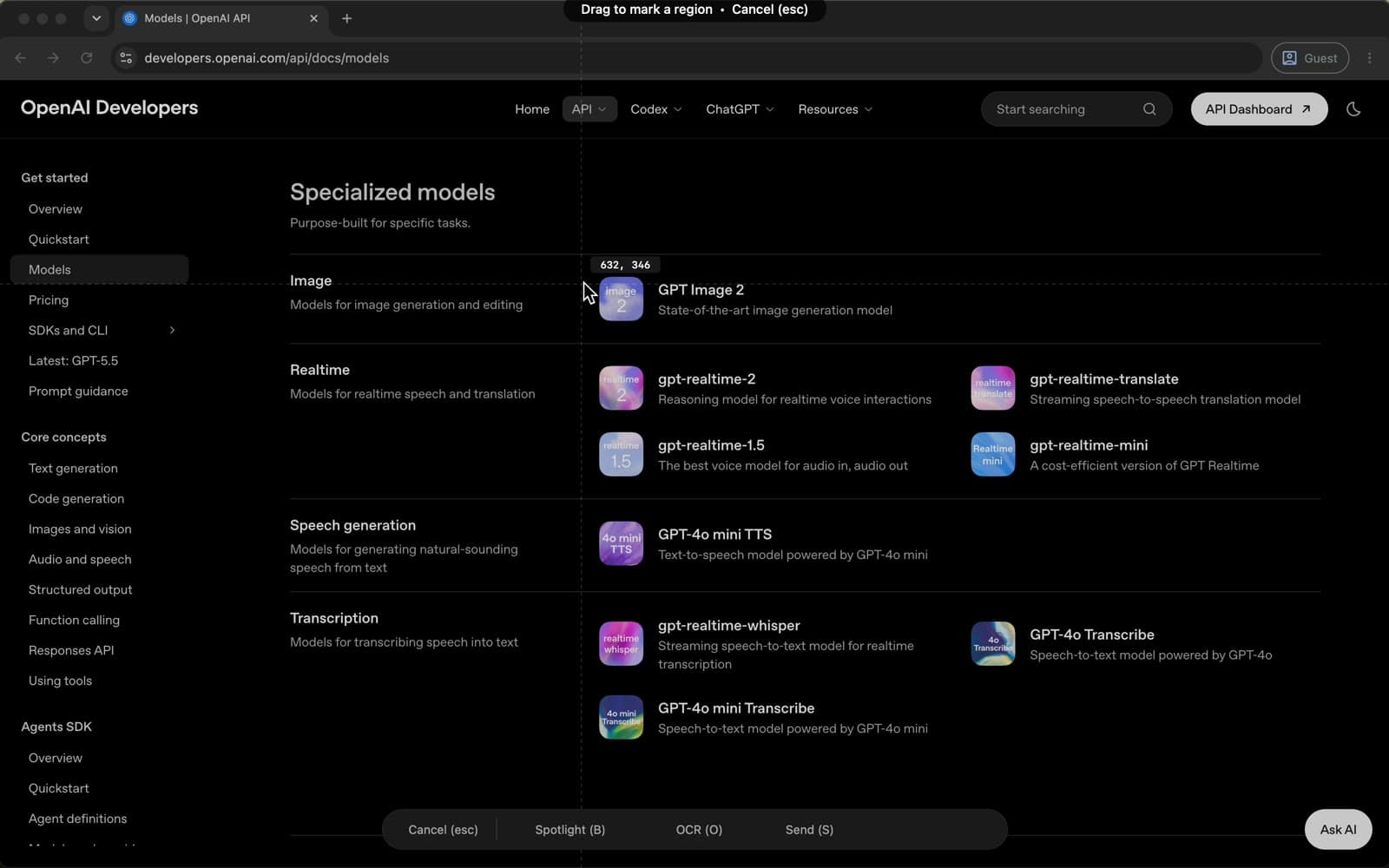Click the Ask AI button

(x=1338, y=830)
